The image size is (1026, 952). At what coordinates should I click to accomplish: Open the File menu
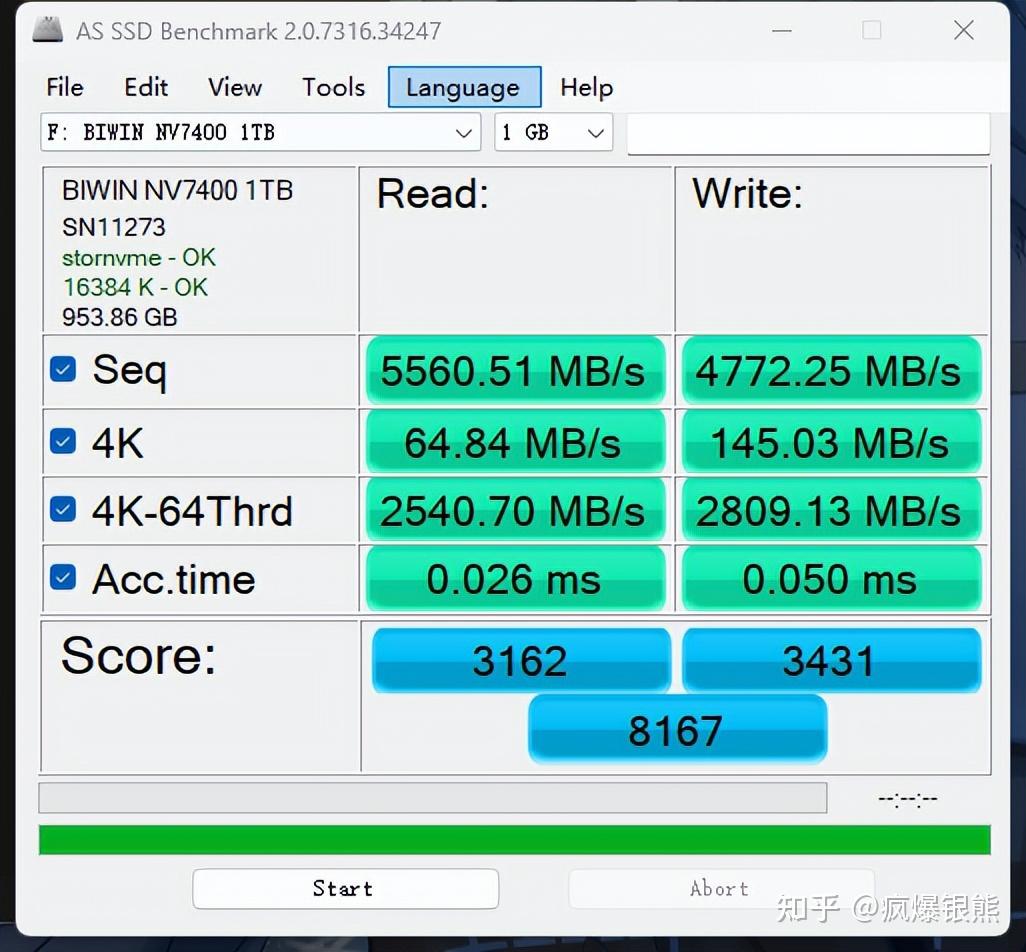(65, 87)
